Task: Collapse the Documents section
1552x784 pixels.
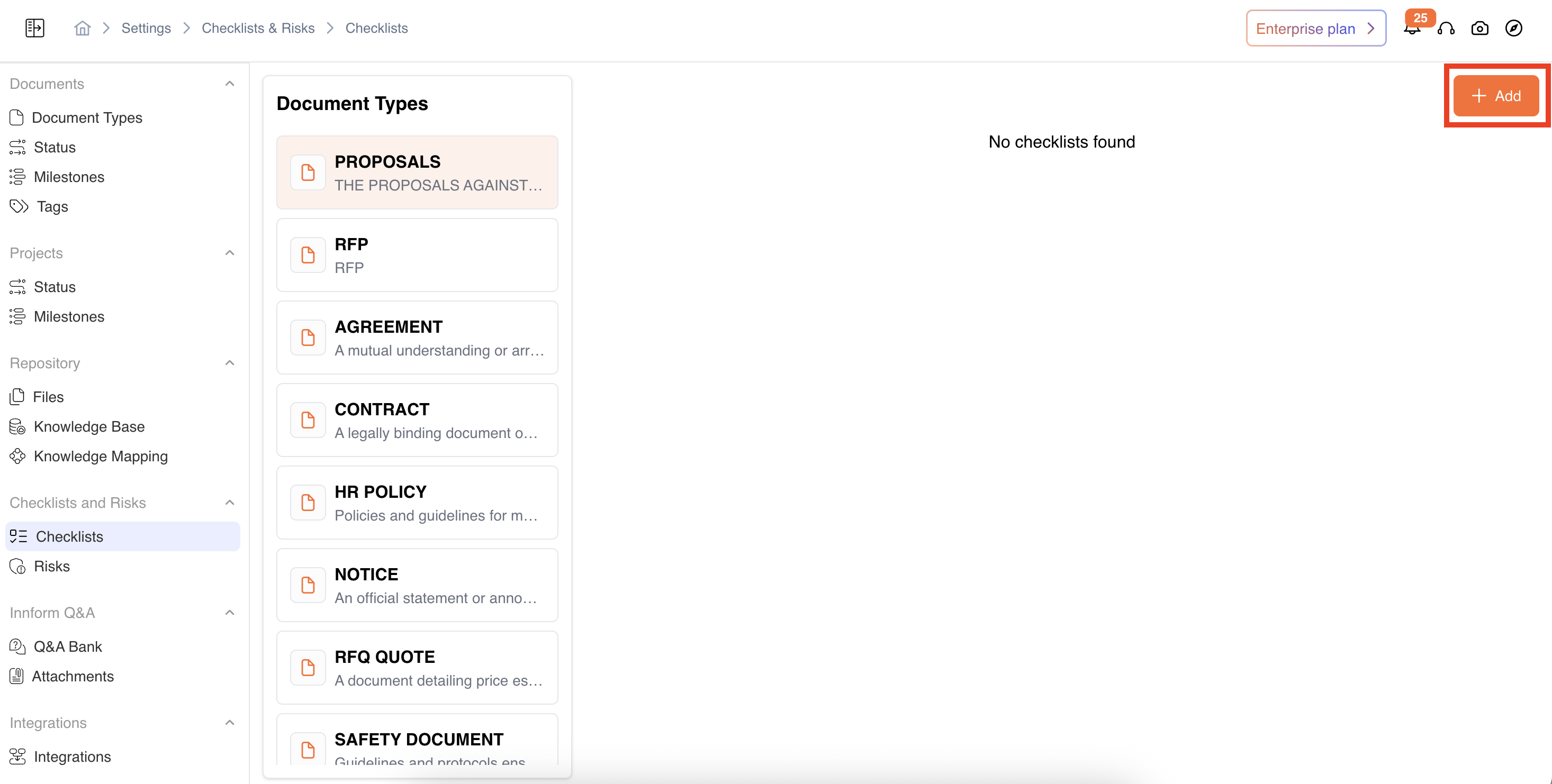Action: click(x=230, y=84)
